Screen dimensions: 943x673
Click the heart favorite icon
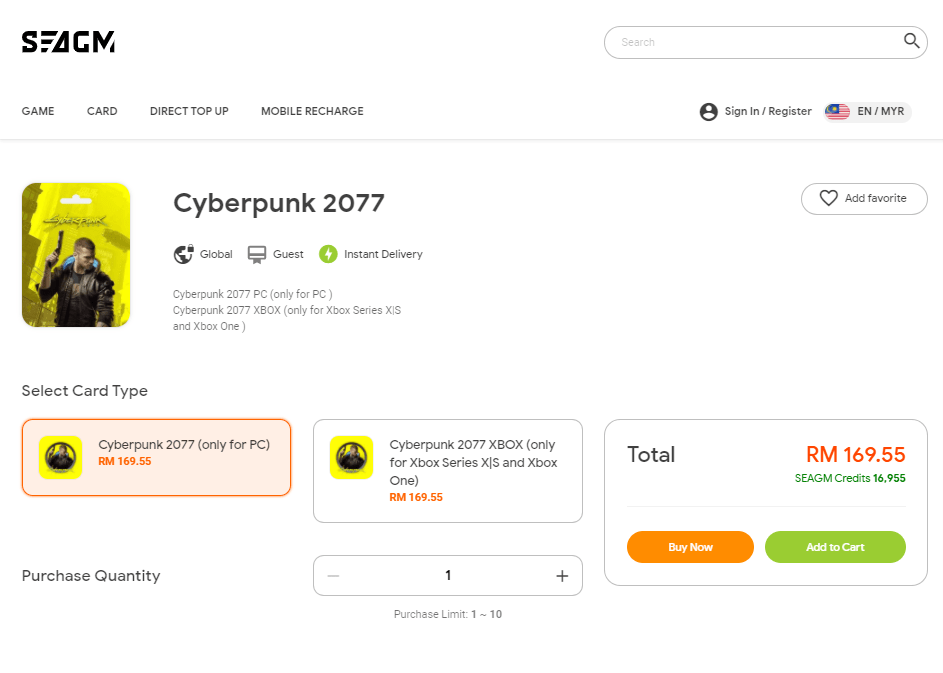tap(828, 198)
